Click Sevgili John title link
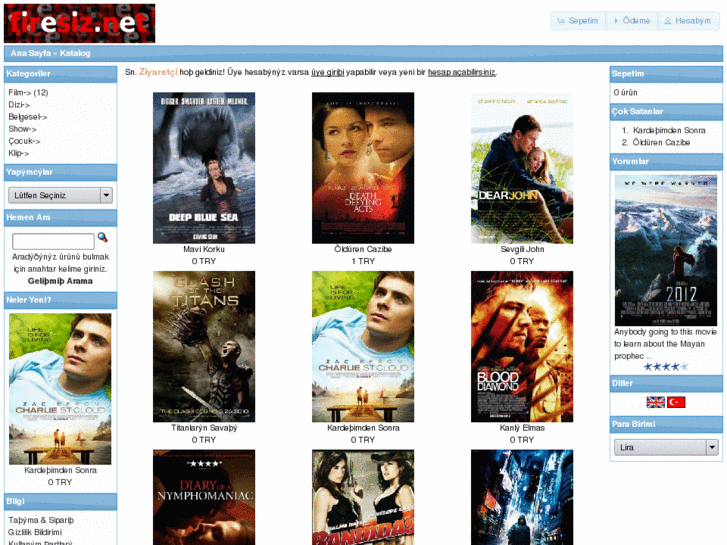Screen dimensions: 727x545 [x=522, y=249]
